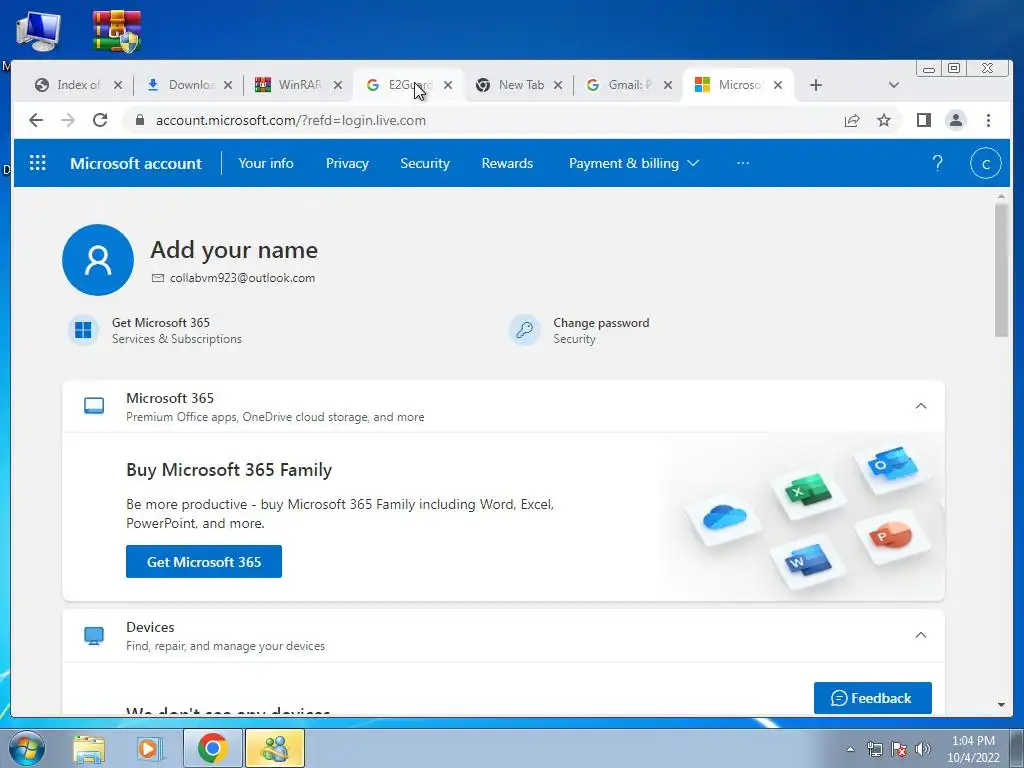Click the Windows logo icon beside Get Microsoft 365
Viewport: 1024px width, 768px height.
coord(84,330)
